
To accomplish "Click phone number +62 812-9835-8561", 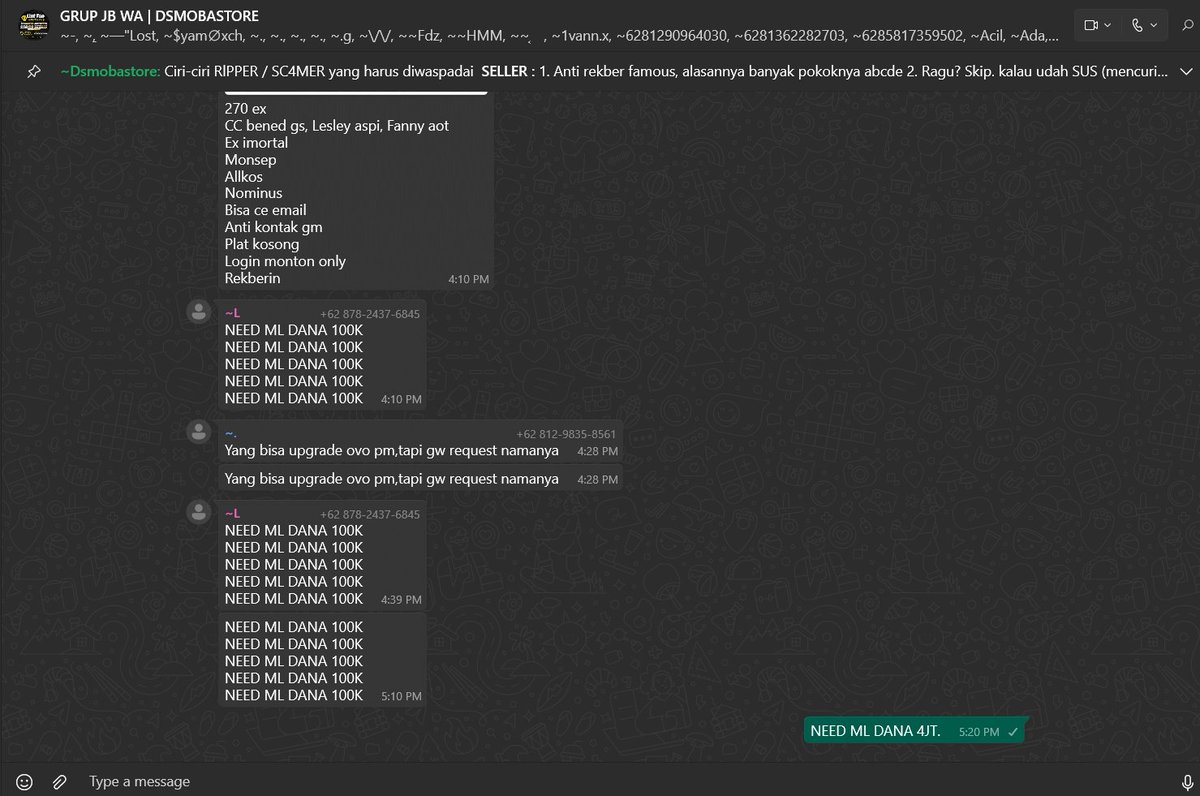I will pyautogui.click(x=567, y=434).
